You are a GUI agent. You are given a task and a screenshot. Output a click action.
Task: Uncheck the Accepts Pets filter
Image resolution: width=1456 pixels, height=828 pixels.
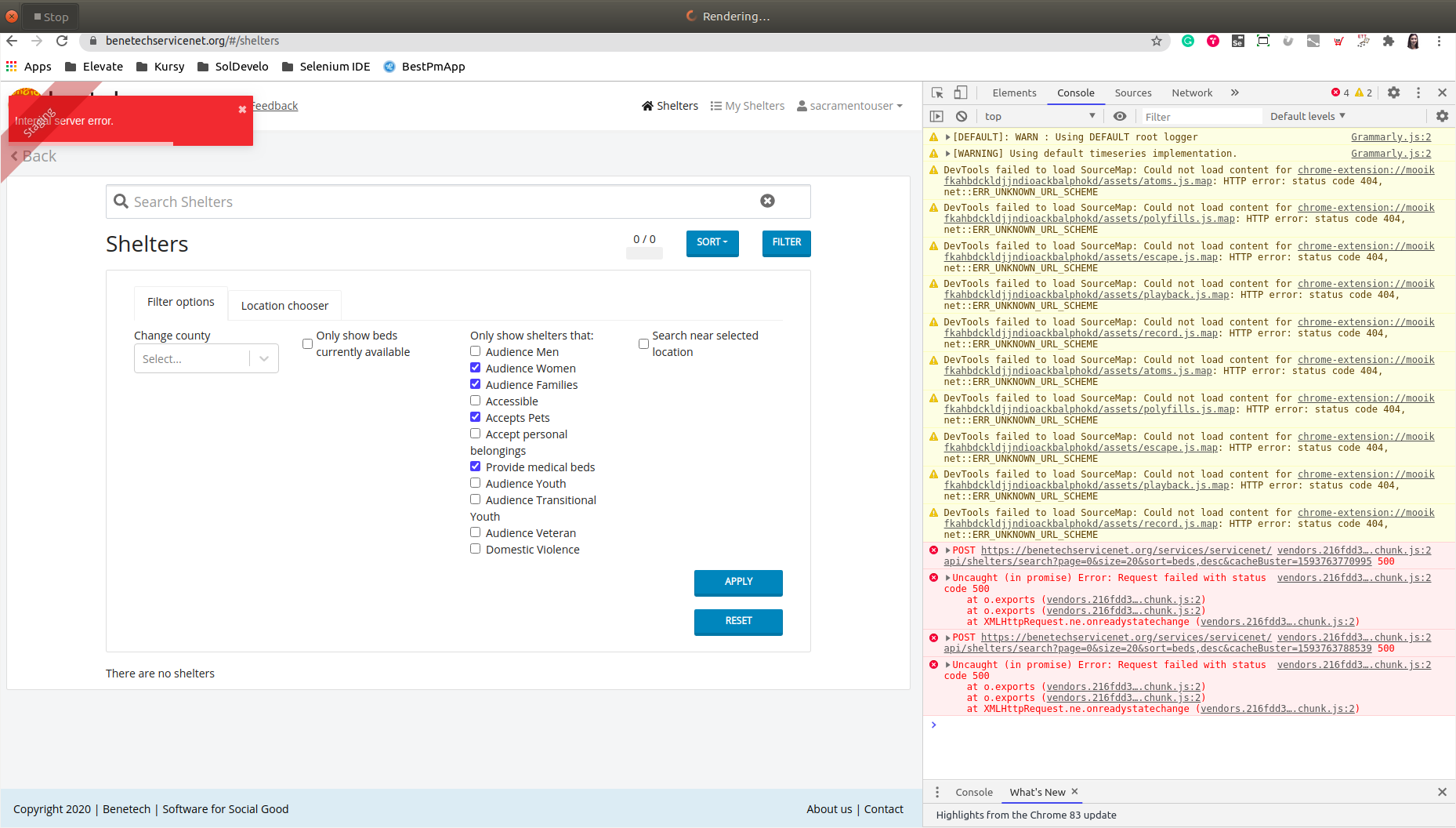tap(475, 416)
